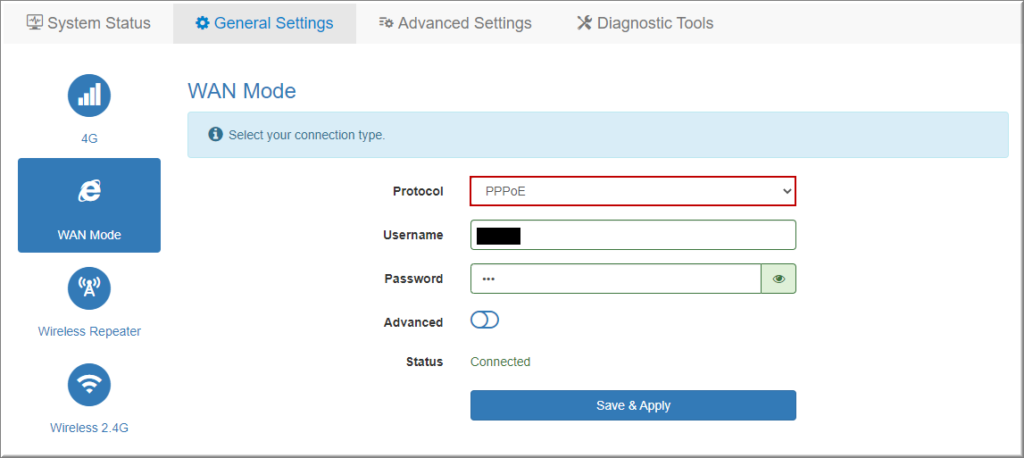Viewport: 1024px width, 458px height.
Task: Toggle the Advanced switch on
Action: tap(484, 321)
